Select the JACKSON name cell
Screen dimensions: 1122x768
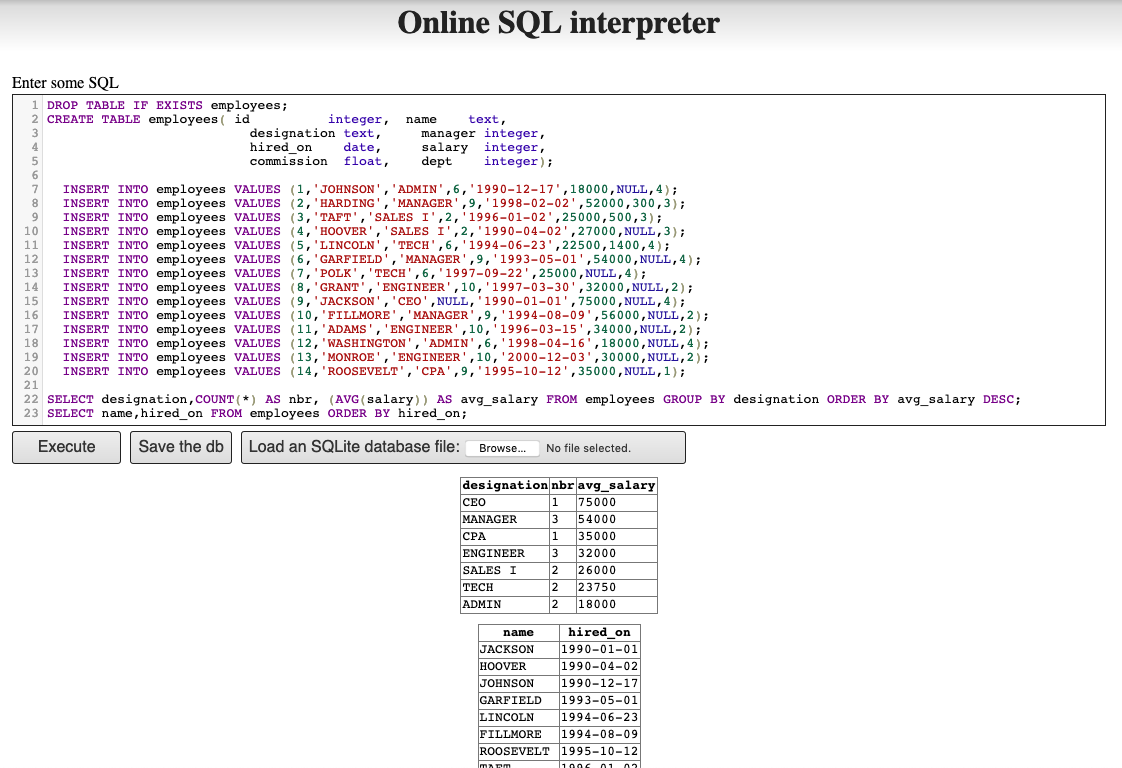click(x=519, y=650)
